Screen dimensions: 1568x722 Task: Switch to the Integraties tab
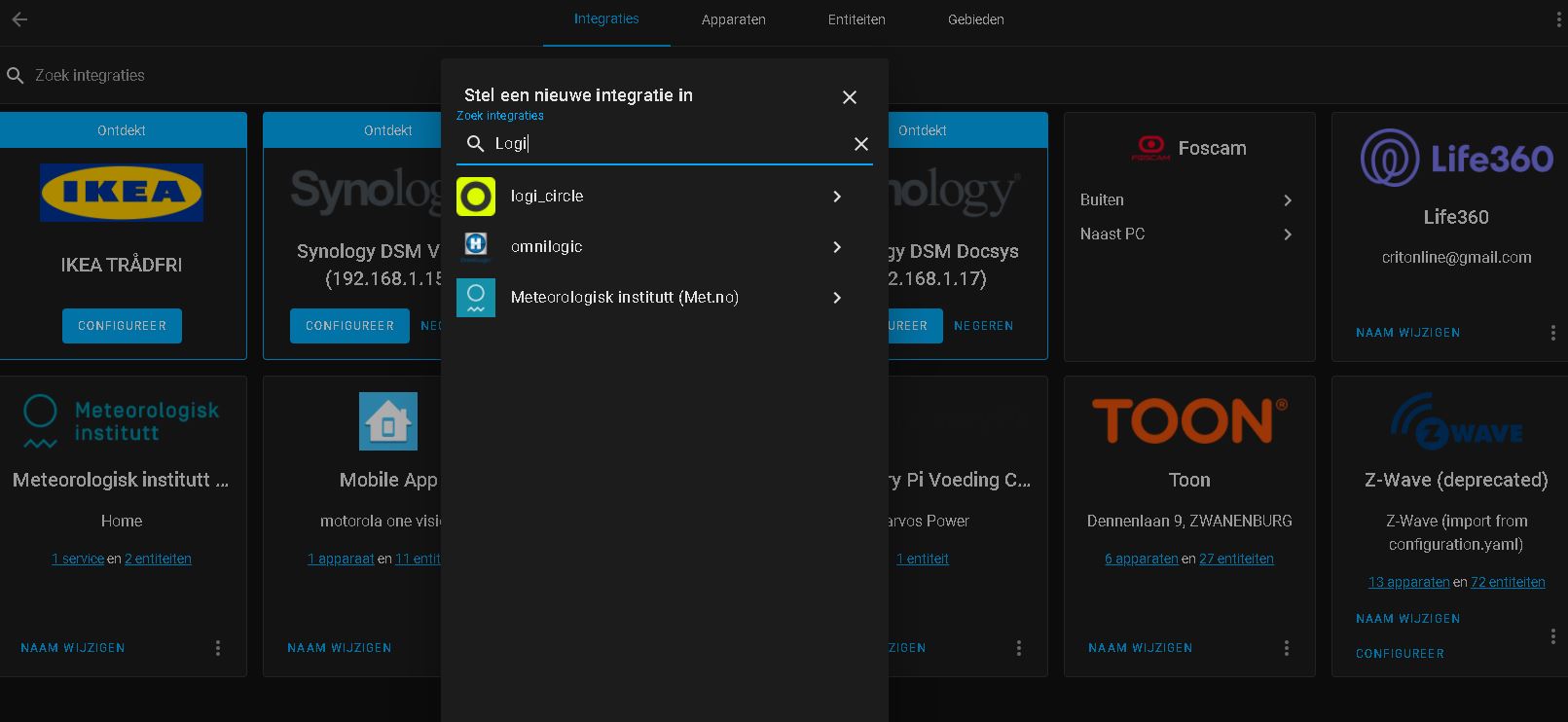606,19
